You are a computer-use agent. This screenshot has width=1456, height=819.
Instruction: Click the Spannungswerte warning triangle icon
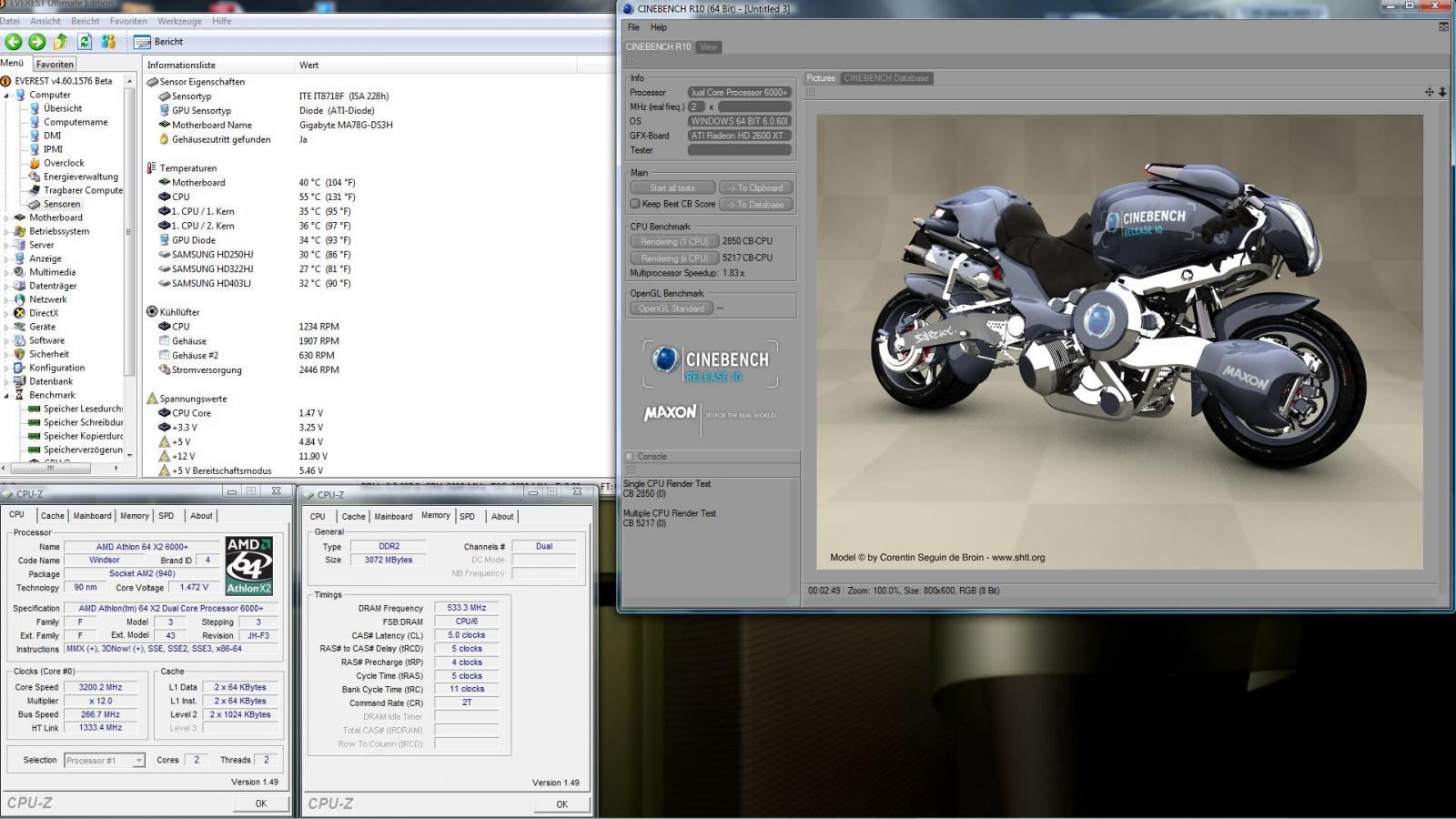click(152, 399)
